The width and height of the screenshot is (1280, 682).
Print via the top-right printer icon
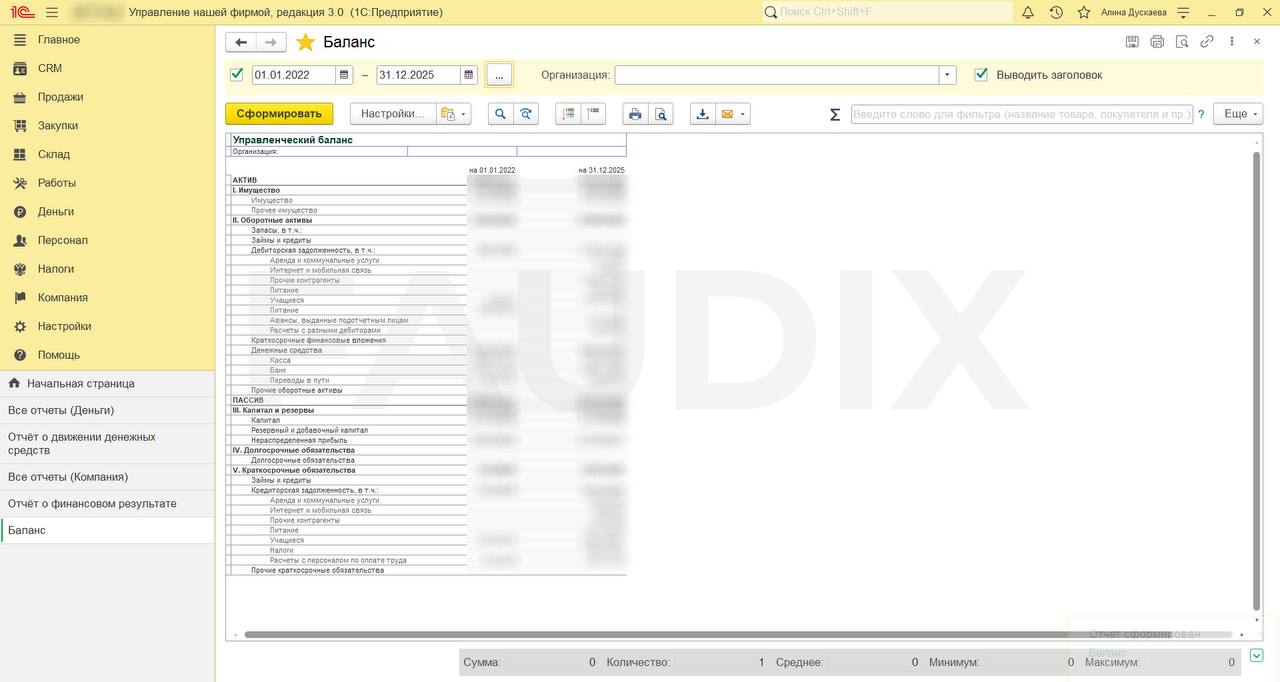(x=1157, y=42)
